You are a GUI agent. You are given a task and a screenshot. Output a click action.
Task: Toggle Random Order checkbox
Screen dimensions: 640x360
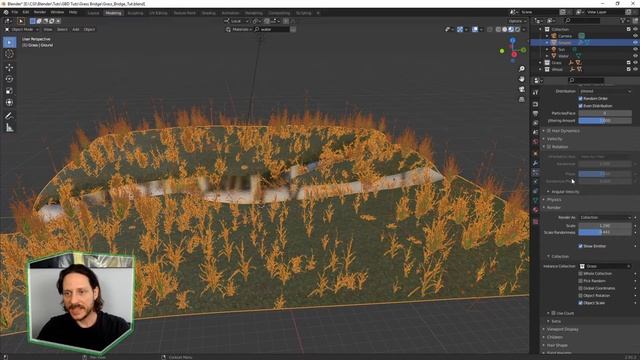tap(580, 98)
